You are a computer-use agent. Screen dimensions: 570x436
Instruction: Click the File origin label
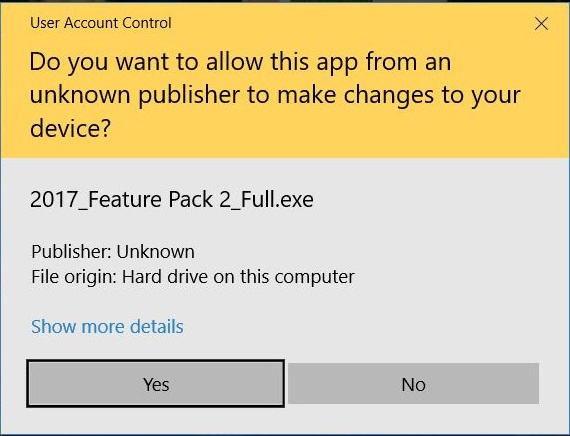tap(73, 277)
